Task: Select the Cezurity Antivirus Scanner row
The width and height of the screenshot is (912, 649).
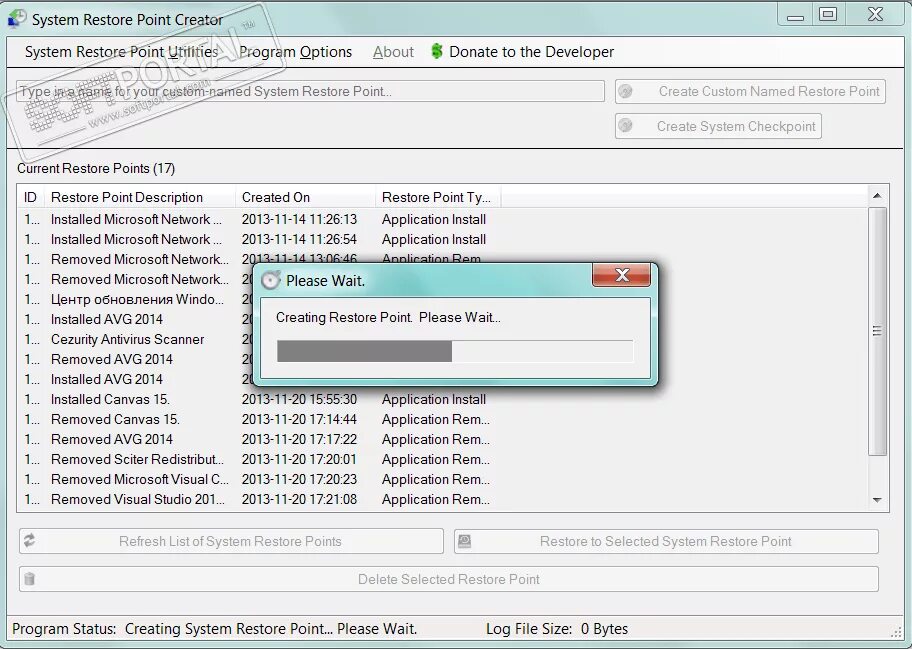Action: coord(137,339)
